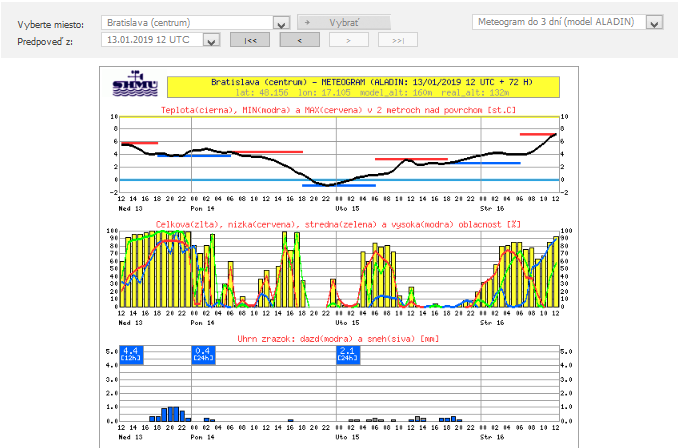
Task: Click the Str 16 label under precipitation chart
Action: [492, 436]
